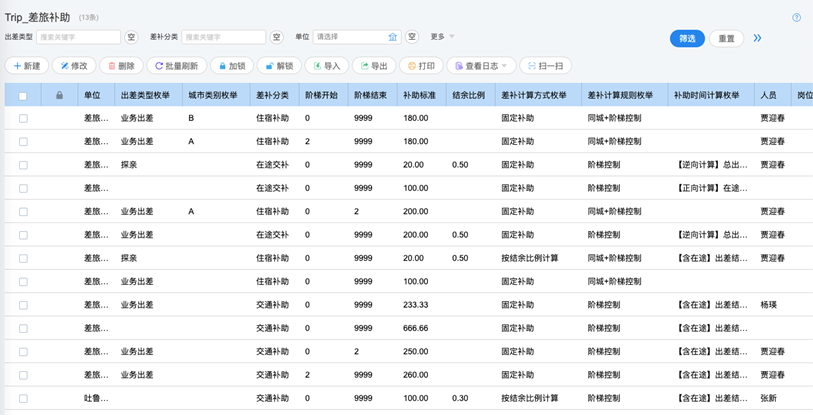Expand the 更多 filter dropdown
This screenshot has width=813, height=415.
[442, 37]
